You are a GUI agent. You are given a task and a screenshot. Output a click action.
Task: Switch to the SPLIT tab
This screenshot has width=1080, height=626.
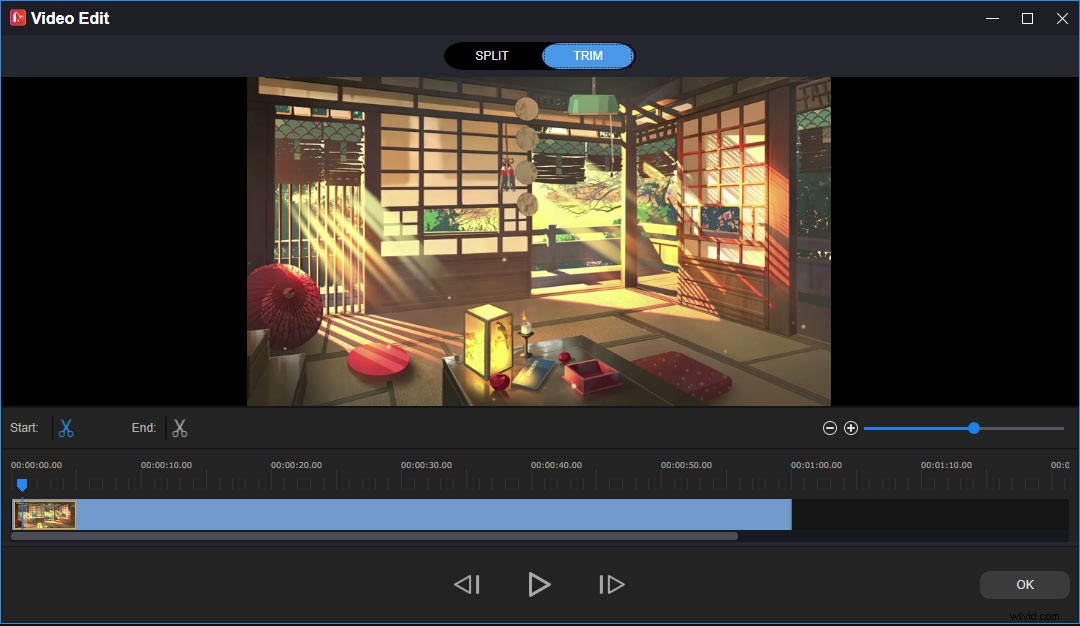tap(493, 55)
